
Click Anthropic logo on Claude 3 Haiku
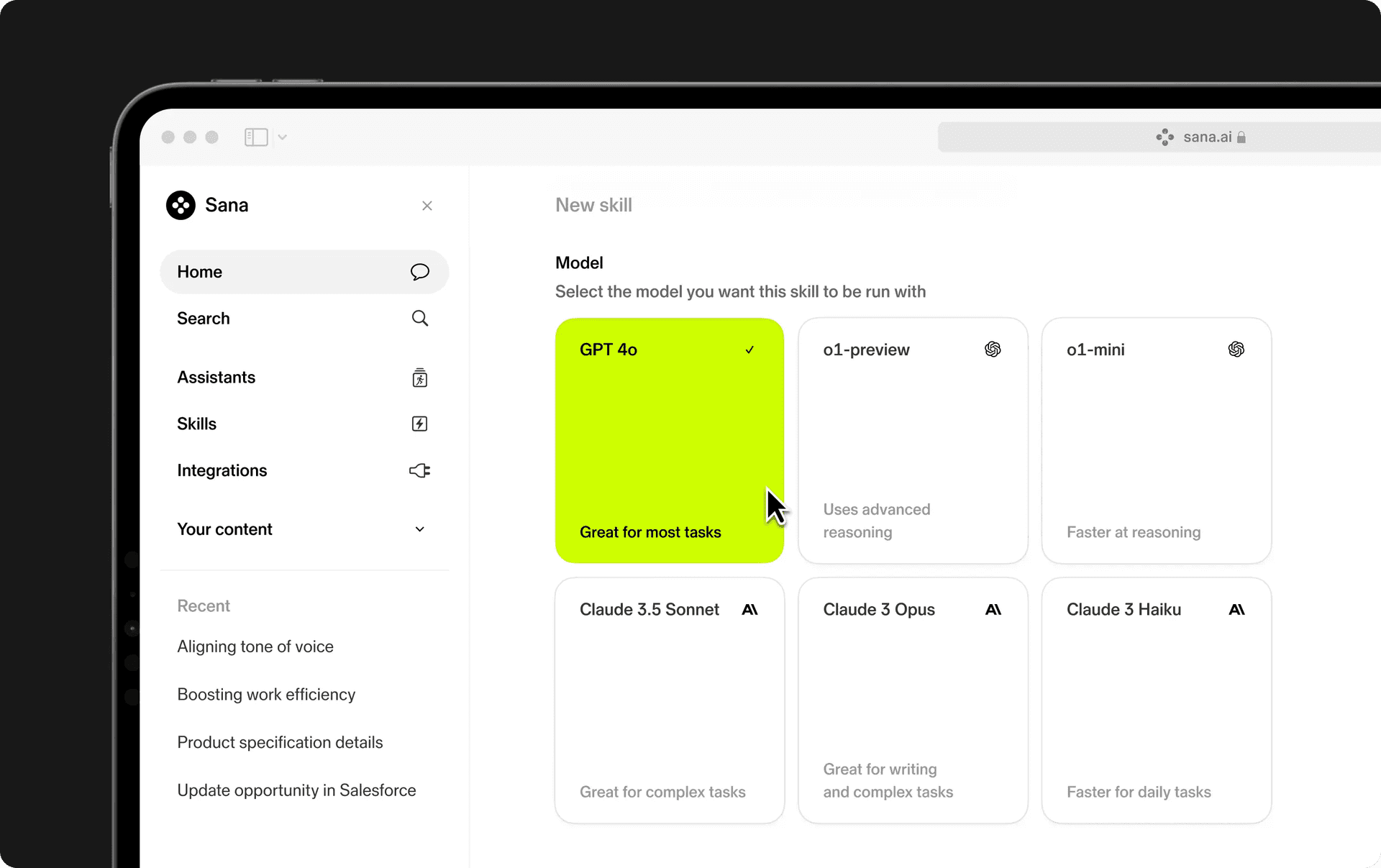[1236, 610]
